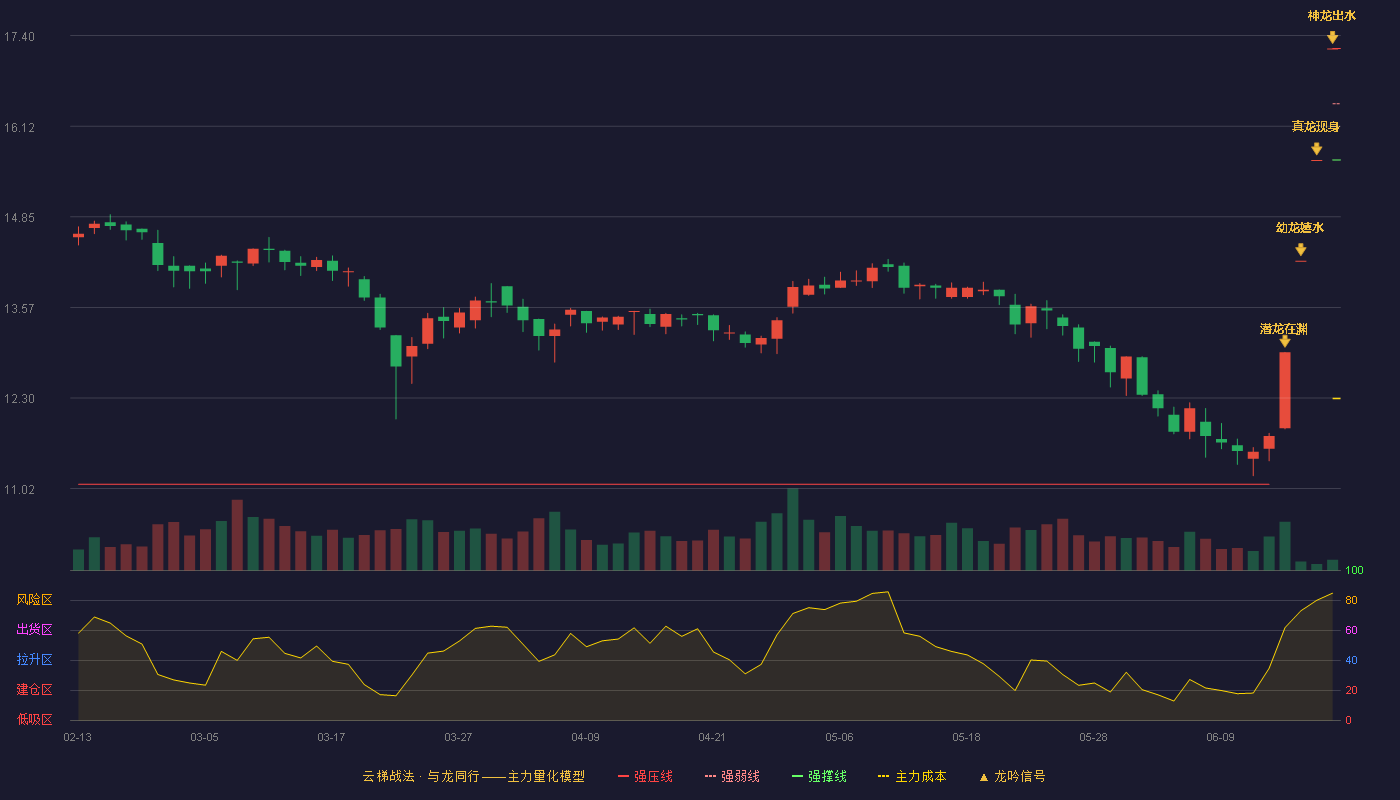This screenshot has width=1400, height=800.
Task: Toggle the 龙吟信号 legend entry
Action: [x=1012, y=776]
